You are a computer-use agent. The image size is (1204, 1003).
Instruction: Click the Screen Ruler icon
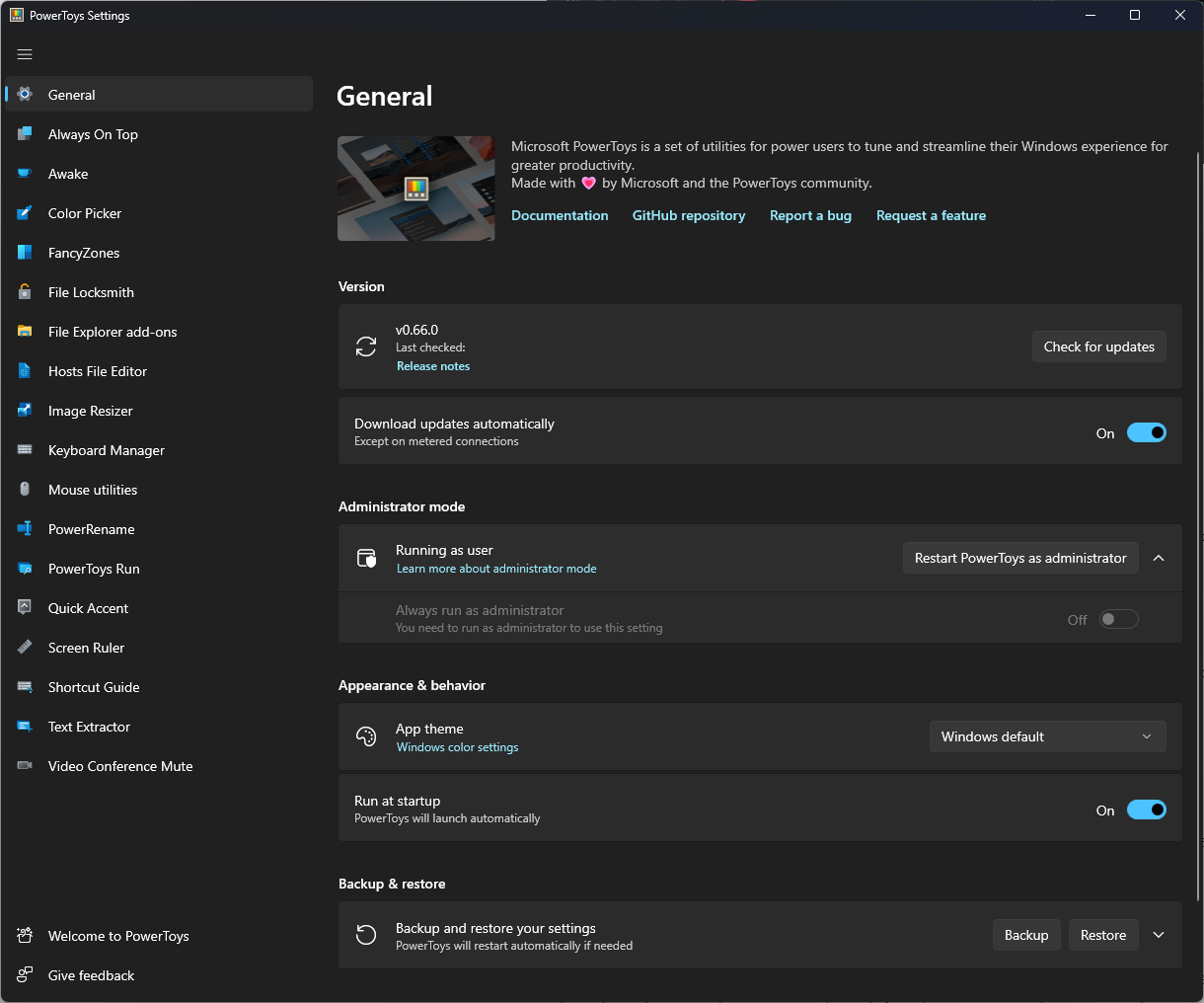(x=25, y=648)
